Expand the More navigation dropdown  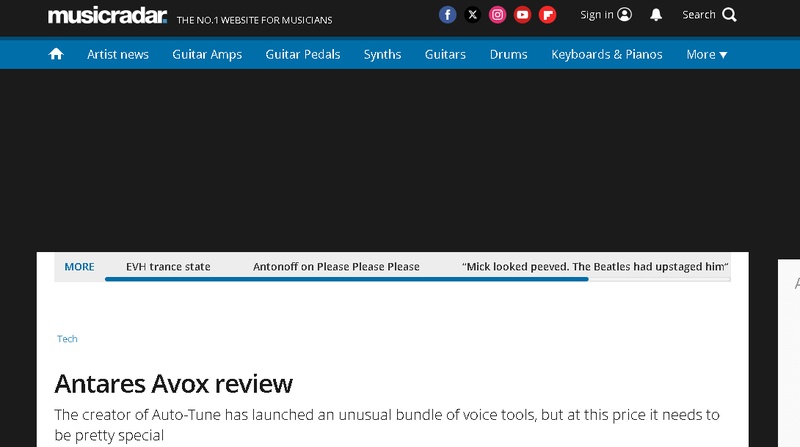point(707,54)
